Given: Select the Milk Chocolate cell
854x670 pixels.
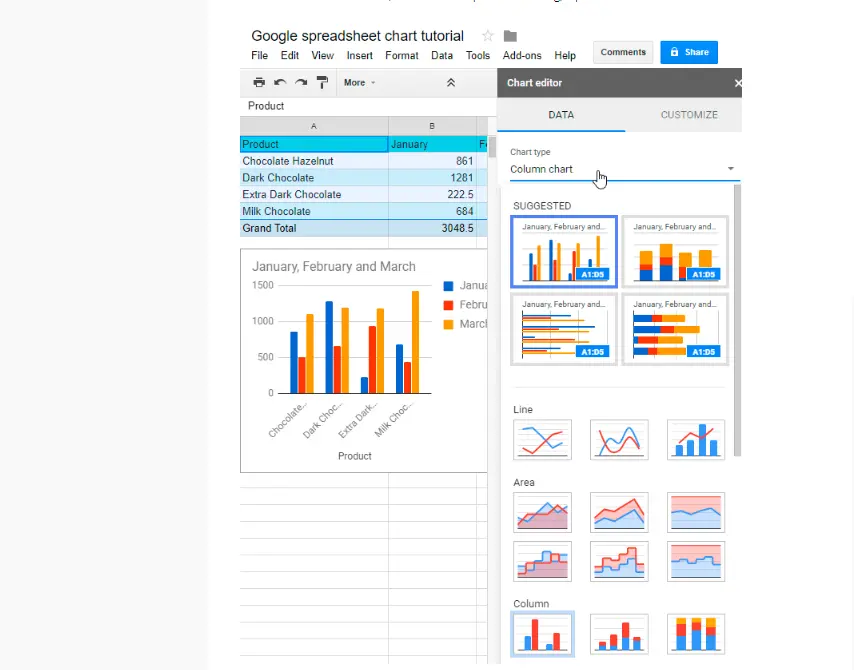Looking at the screenshot, I should (x=314, y=211).
